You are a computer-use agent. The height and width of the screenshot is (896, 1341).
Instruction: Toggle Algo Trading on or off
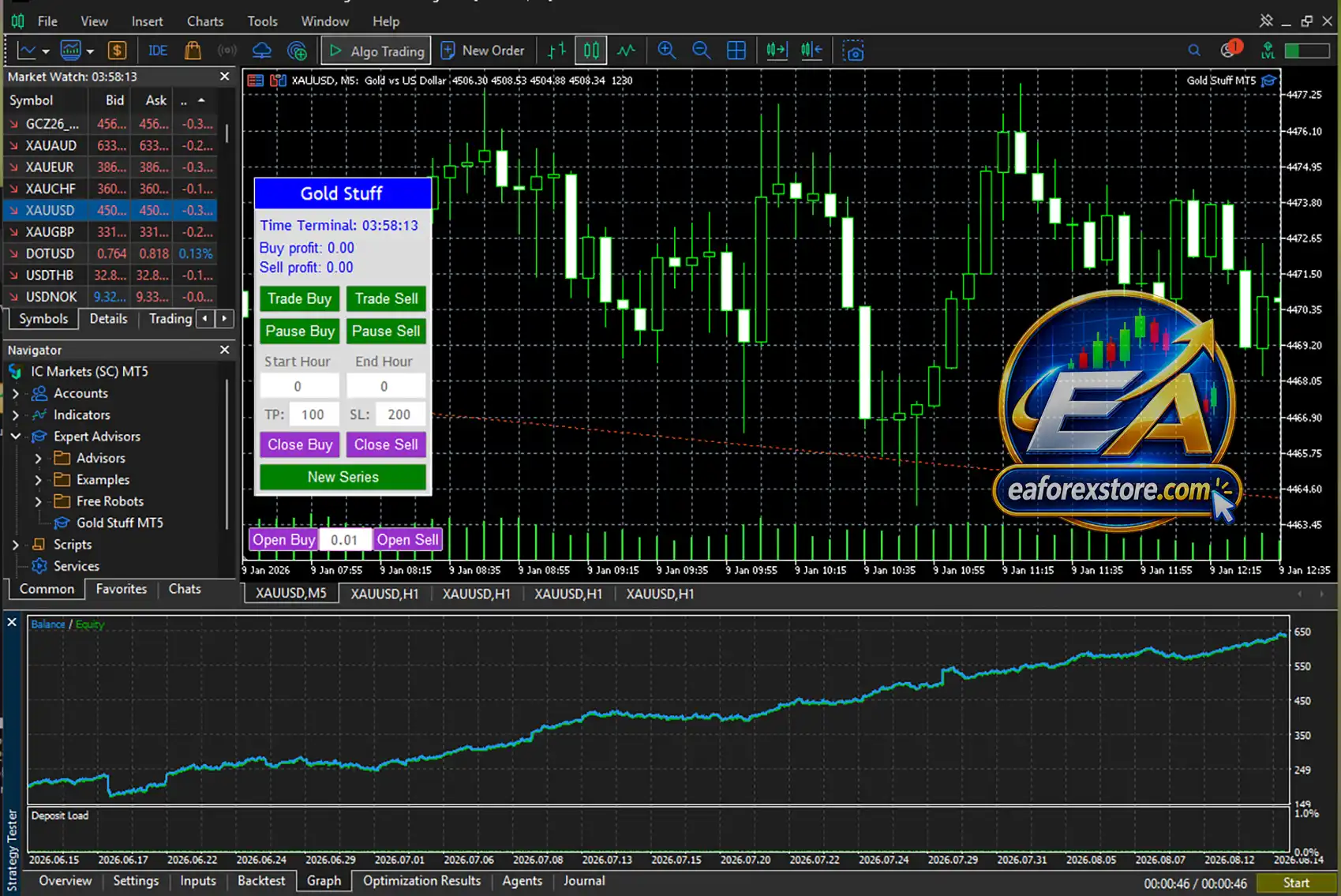(376, 51)
